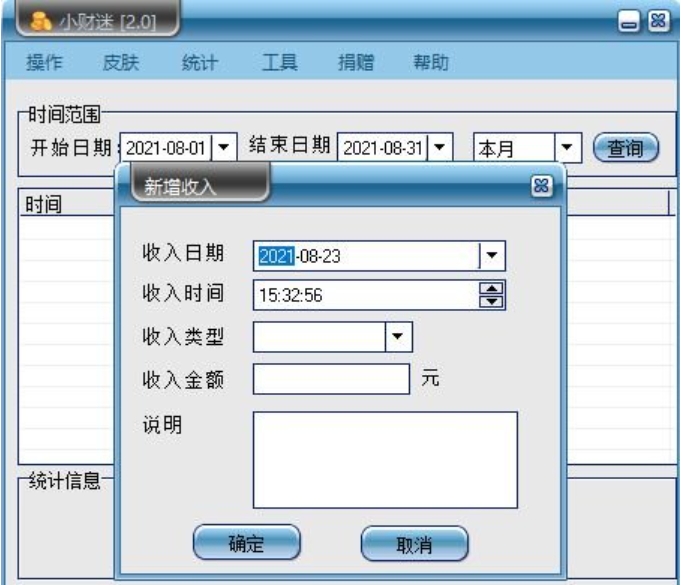The height and width of the screenshot is (585, 682).
Task: Open the 帮助 menu
Action: click(x=431, y=63)
